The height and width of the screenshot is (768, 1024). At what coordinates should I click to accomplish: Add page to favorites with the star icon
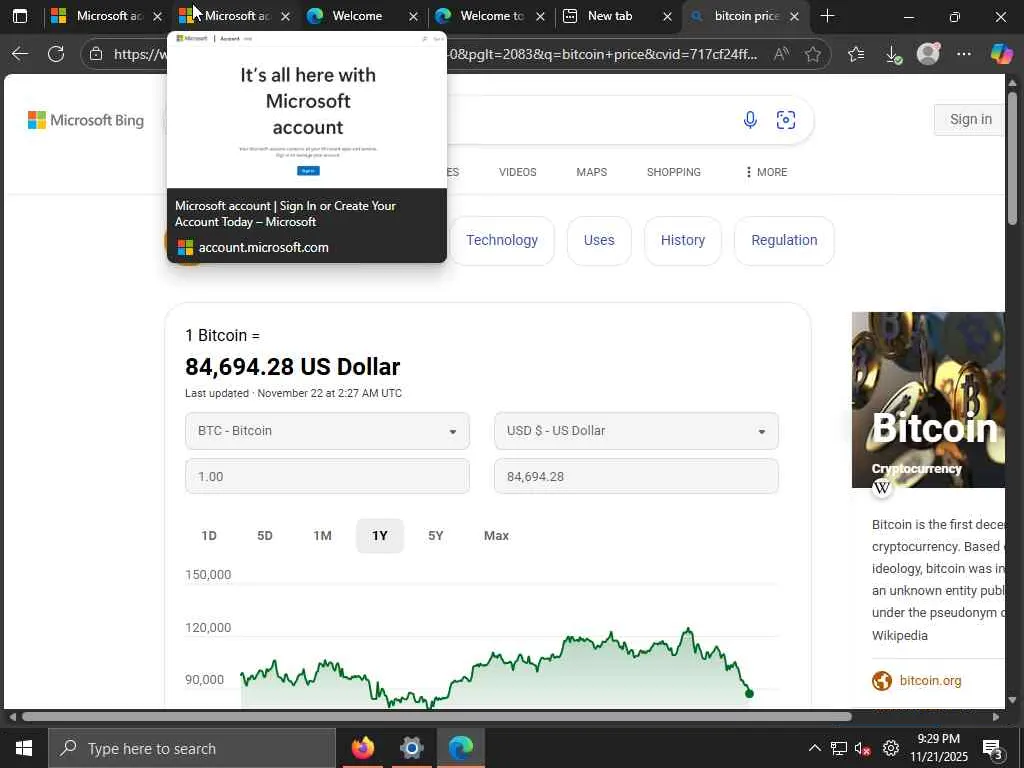point(812,54)
